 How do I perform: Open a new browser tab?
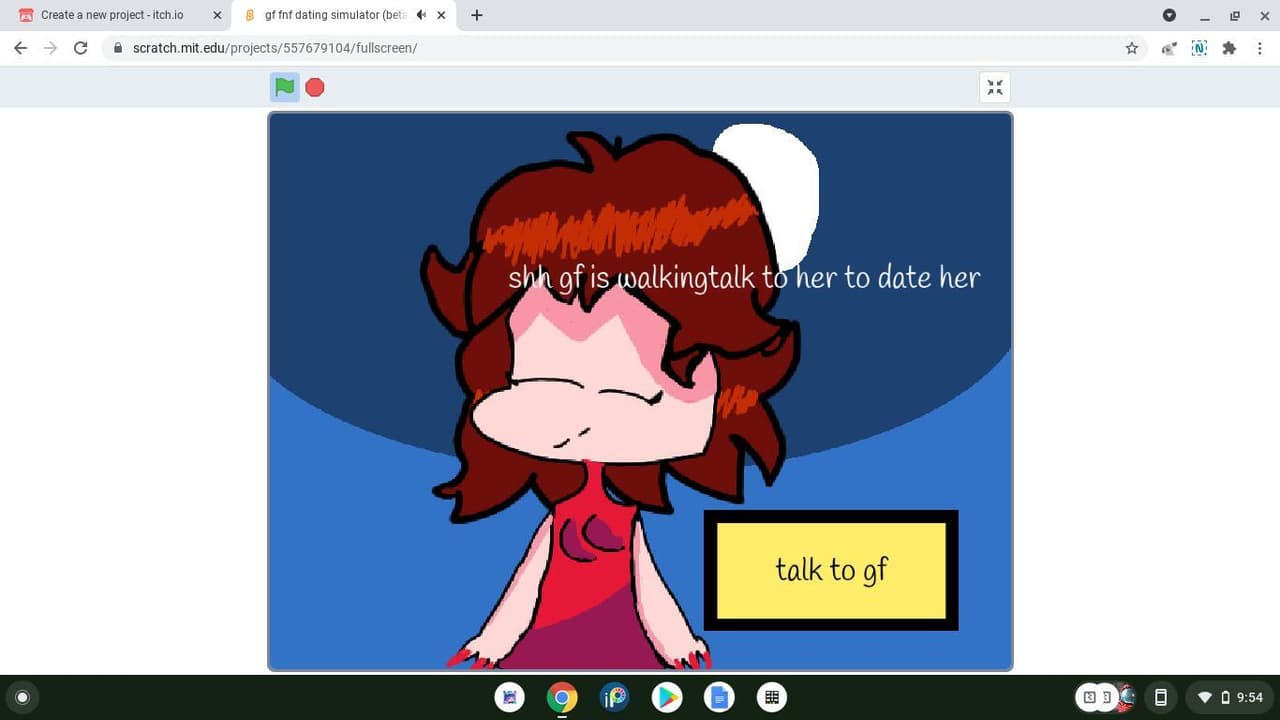click(477, 15)
